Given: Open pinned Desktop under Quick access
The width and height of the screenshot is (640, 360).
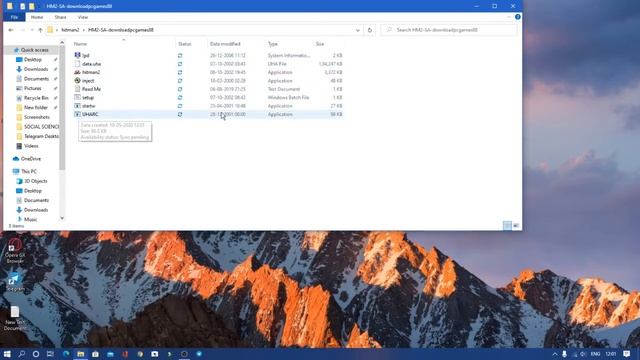Looking at the screenshot, I should 33,60.
